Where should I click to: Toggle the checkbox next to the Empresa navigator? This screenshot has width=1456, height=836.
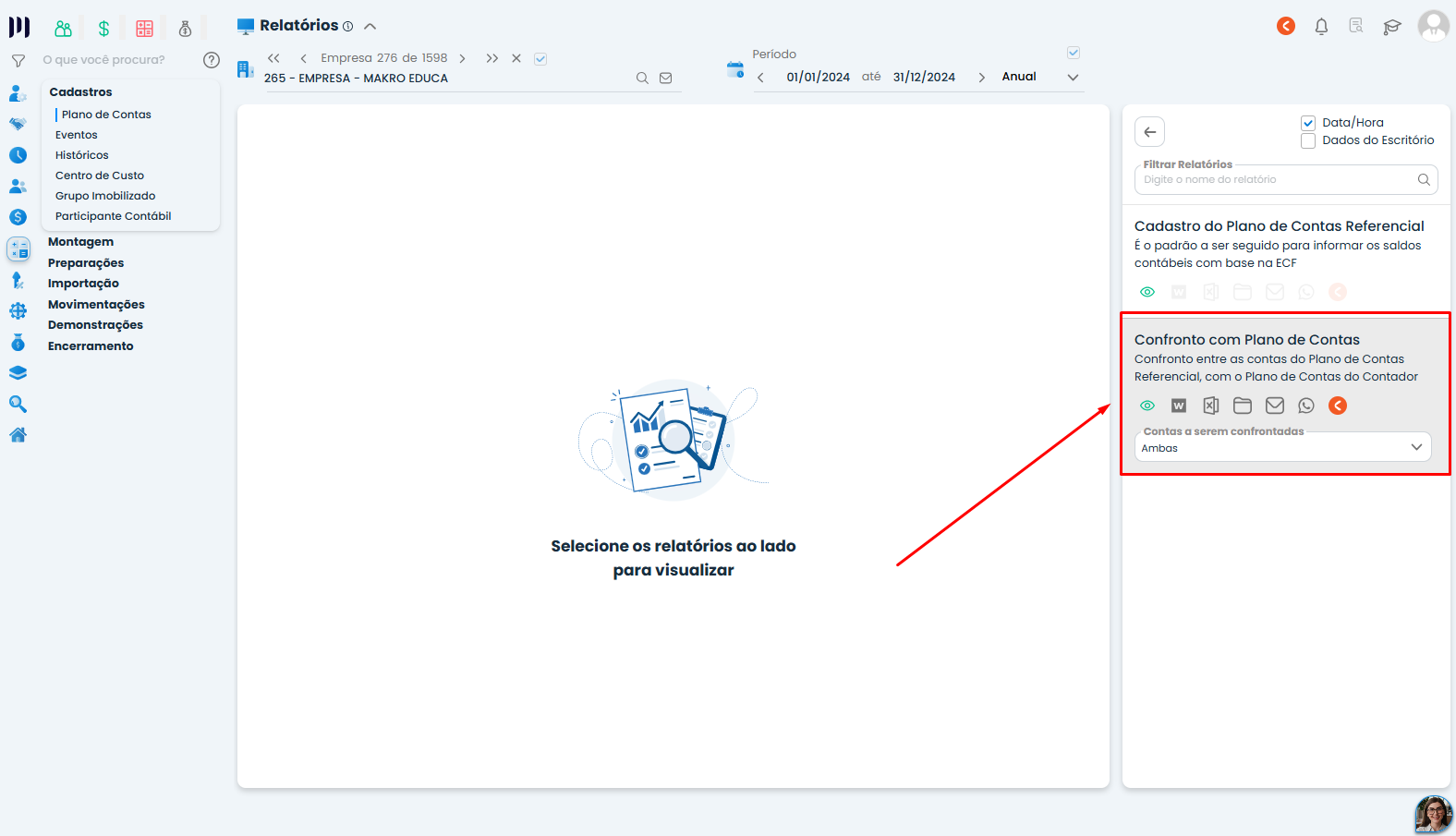[540, 59]
